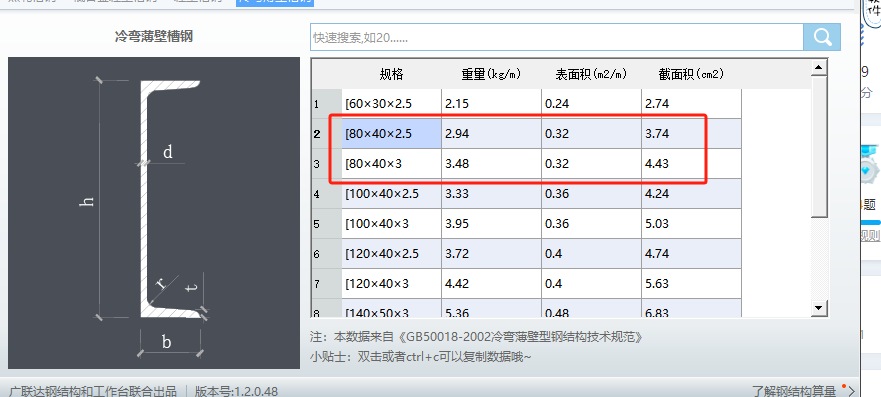881x397 pixels.
Task: Click surface area 0.24 cell
Action: pyautogui.click(x=592, y=104)
